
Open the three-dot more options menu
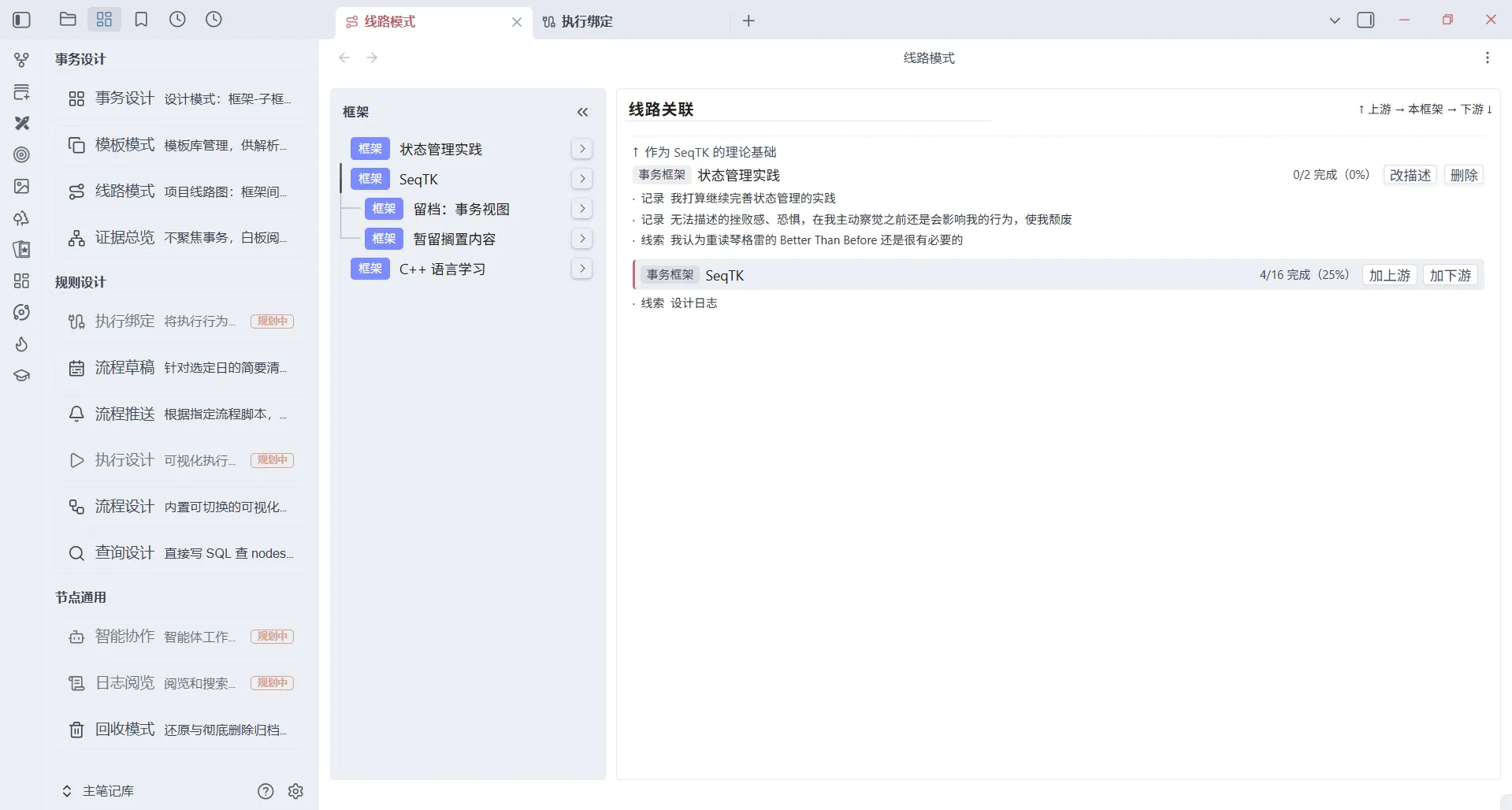(x=1487, y=58)
